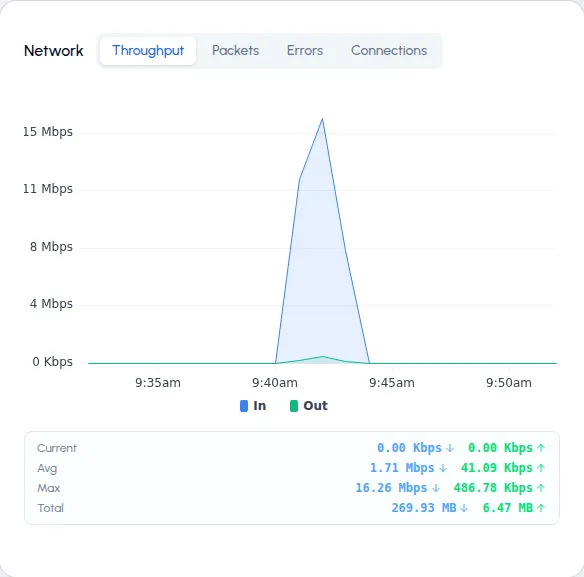Click the 9:40am time label
Image resolution: width=584 pixels, height=577 pixels.
click(x=275, y=383)
